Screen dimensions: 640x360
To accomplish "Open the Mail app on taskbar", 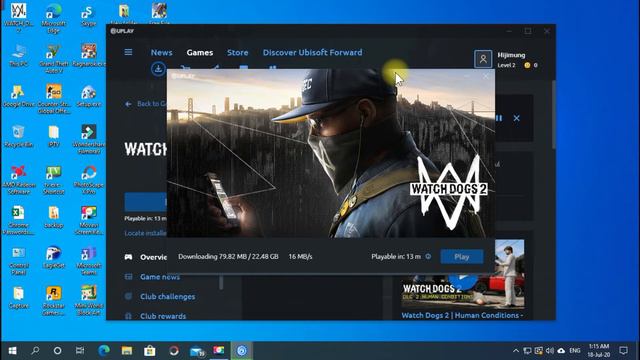I will (x=197, y=351).
